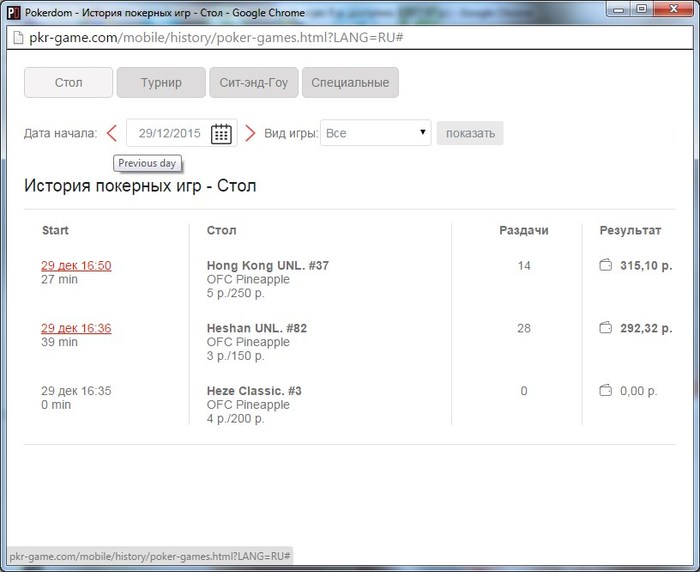The width and height of the screenshot is (700, 572).
Task: Go to next day with right arrow
Action: [250, 133]
